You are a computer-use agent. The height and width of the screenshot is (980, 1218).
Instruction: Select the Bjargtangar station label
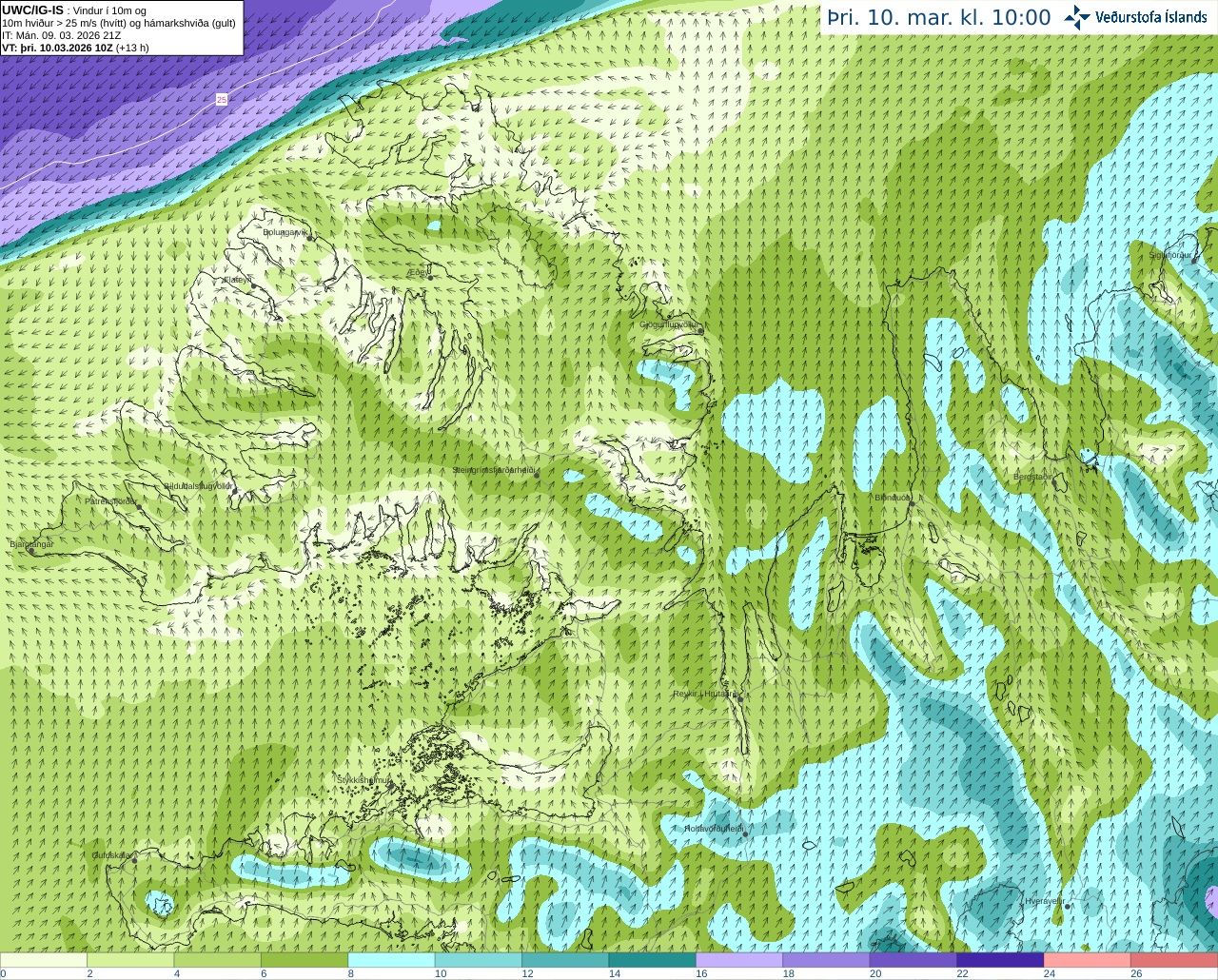tap(31, 544)
